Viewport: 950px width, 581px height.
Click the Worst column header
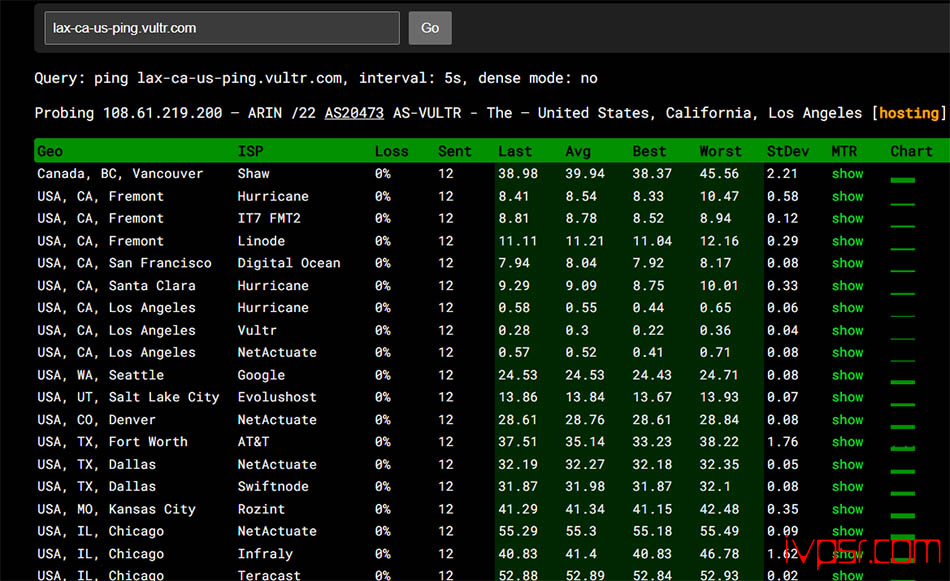[x=720, y=151]
